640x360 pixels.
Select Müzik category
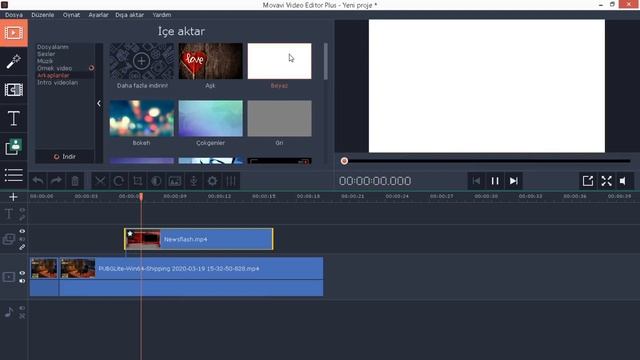[45, 61]
